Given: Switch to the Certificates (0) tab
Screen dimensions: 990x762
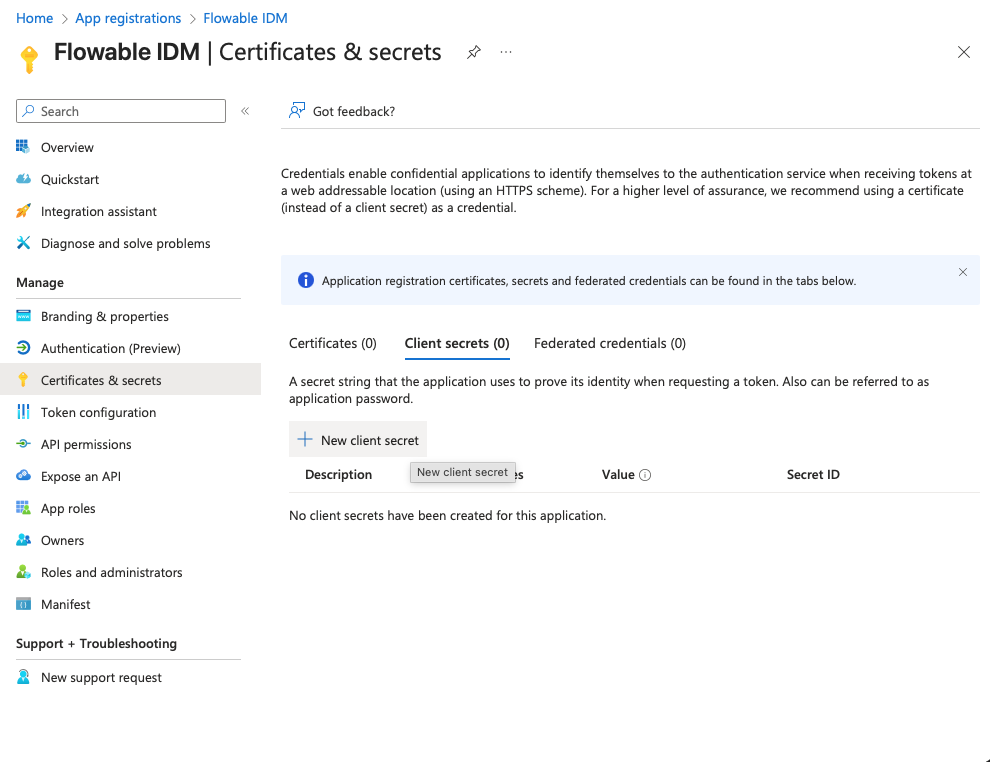Looking at the screenshot, I should click(x=333, y=343).
